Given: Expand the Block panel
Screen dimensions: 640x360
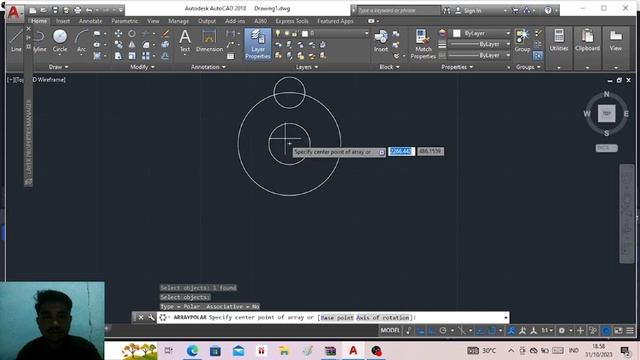Looking at the screenshot, I should coord(389,67).
